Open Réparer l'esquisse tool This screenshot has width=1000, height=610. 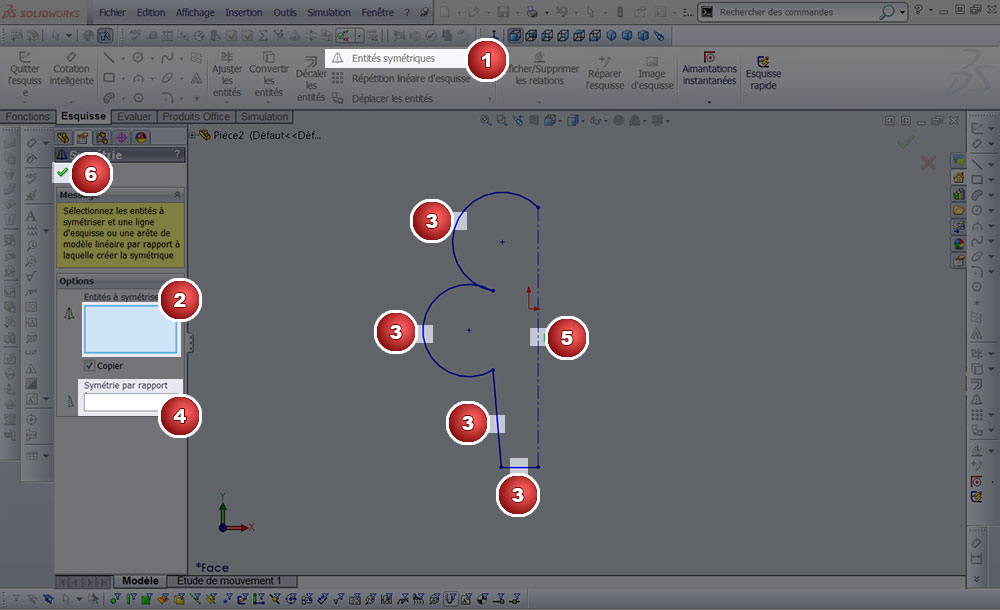tap(605, 74)
